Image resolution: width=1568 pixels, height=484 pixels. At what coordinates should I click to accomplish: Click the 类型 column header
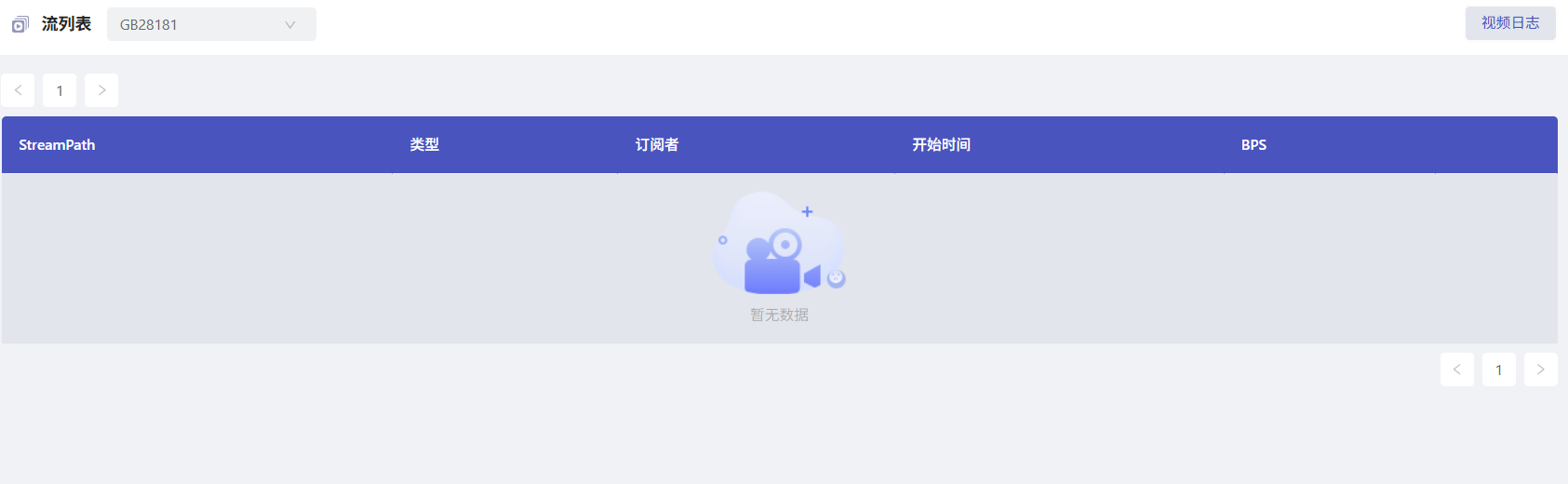[x=424, y=145]
